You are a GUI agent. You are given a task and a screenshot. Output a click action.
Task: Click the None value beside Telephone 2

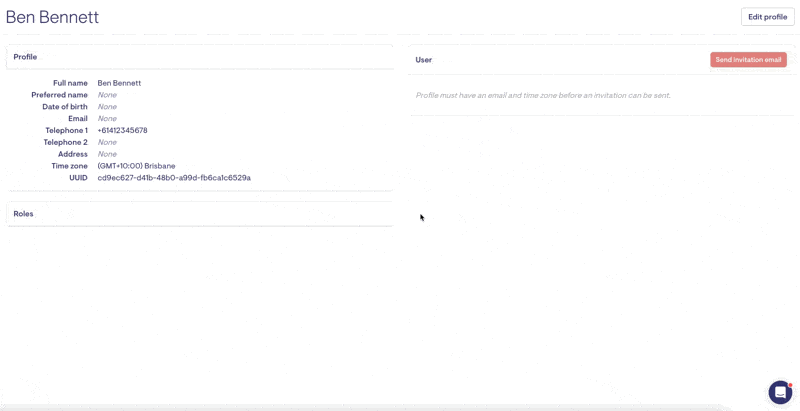tap(107, 142)
